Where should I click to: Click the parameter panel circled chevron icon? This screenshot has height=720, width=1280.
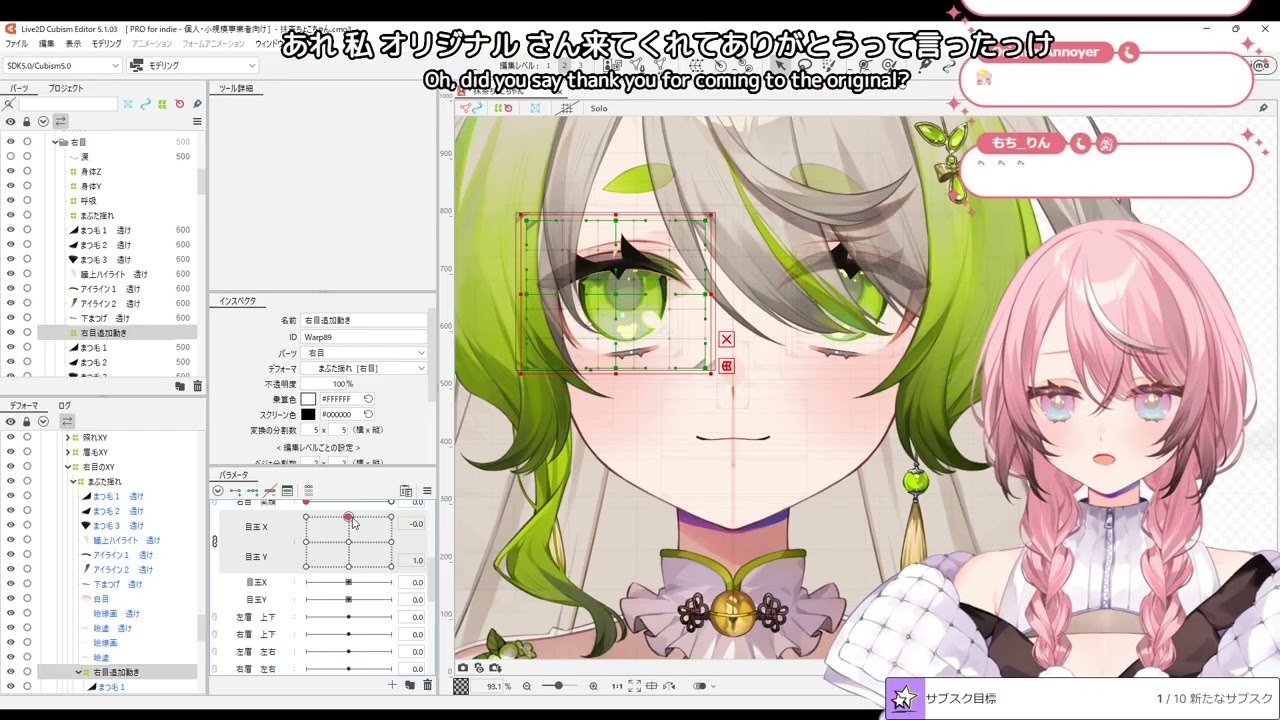[x=217, y=491]
